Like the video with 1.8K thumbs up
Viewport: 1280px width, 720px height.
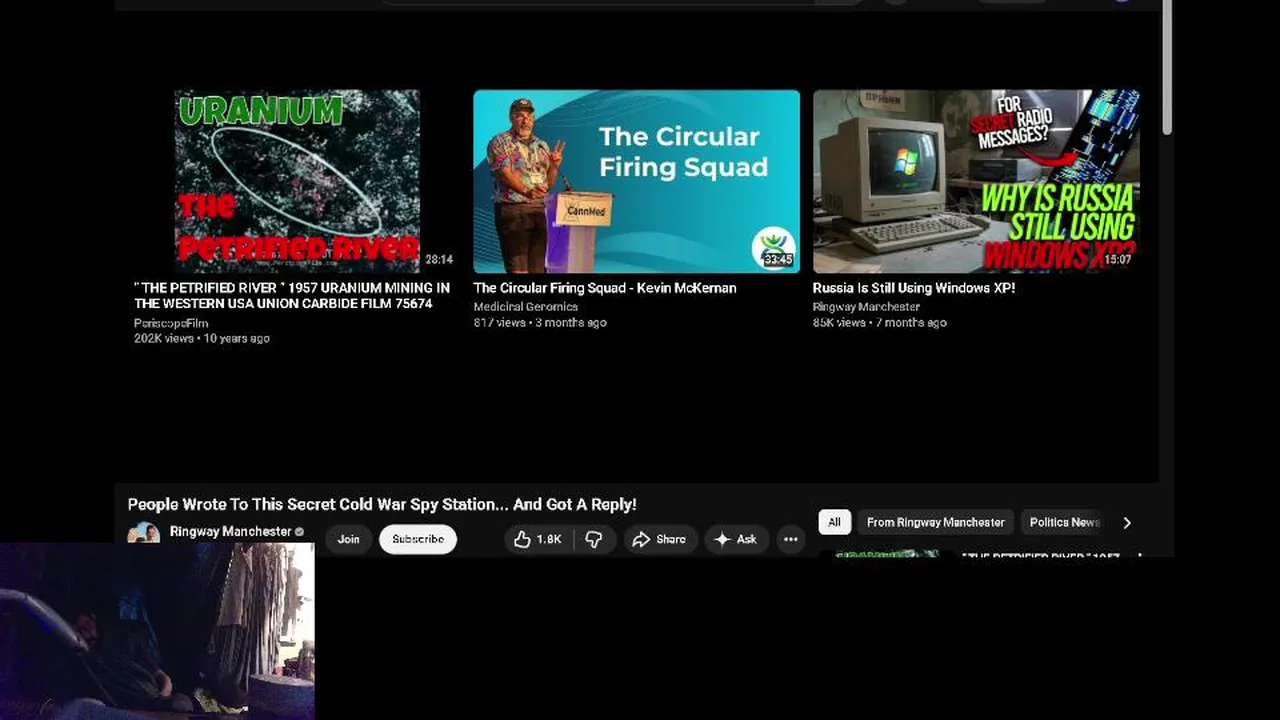537,539
